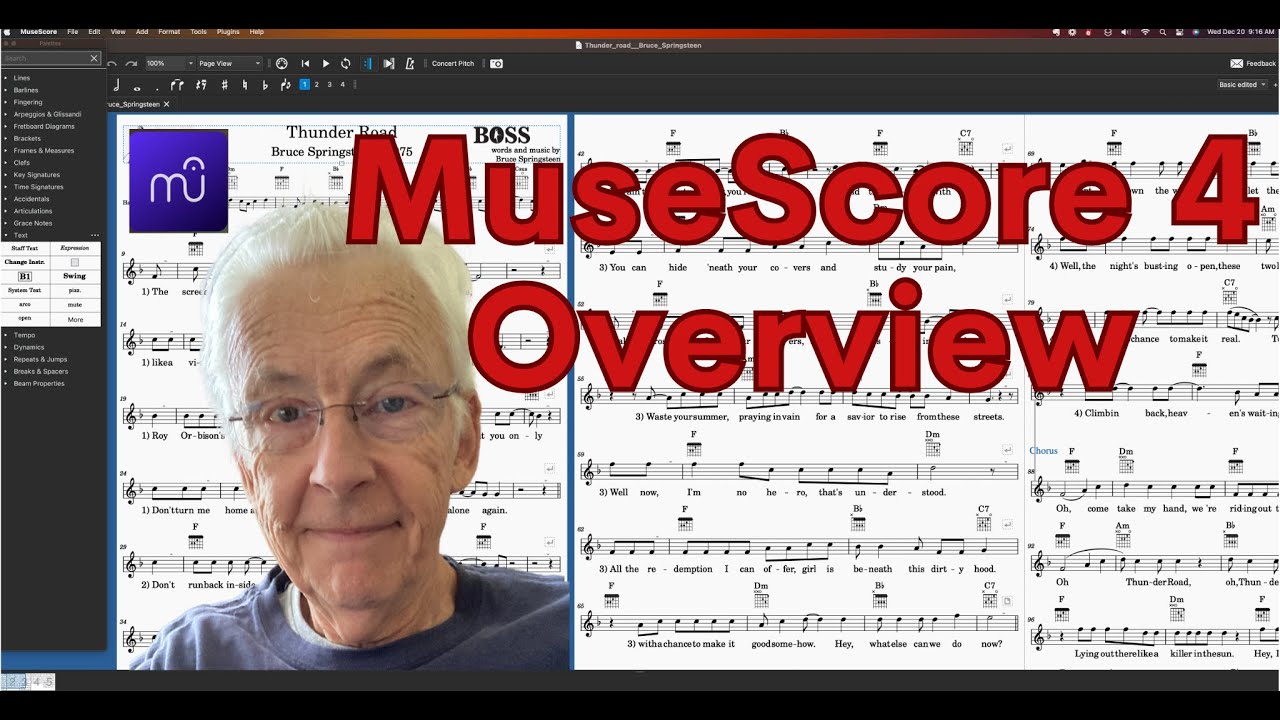Screen dimensions: 1280x720
Task: Click the volume icon in menu bar
Action: tap(1125, 32)
